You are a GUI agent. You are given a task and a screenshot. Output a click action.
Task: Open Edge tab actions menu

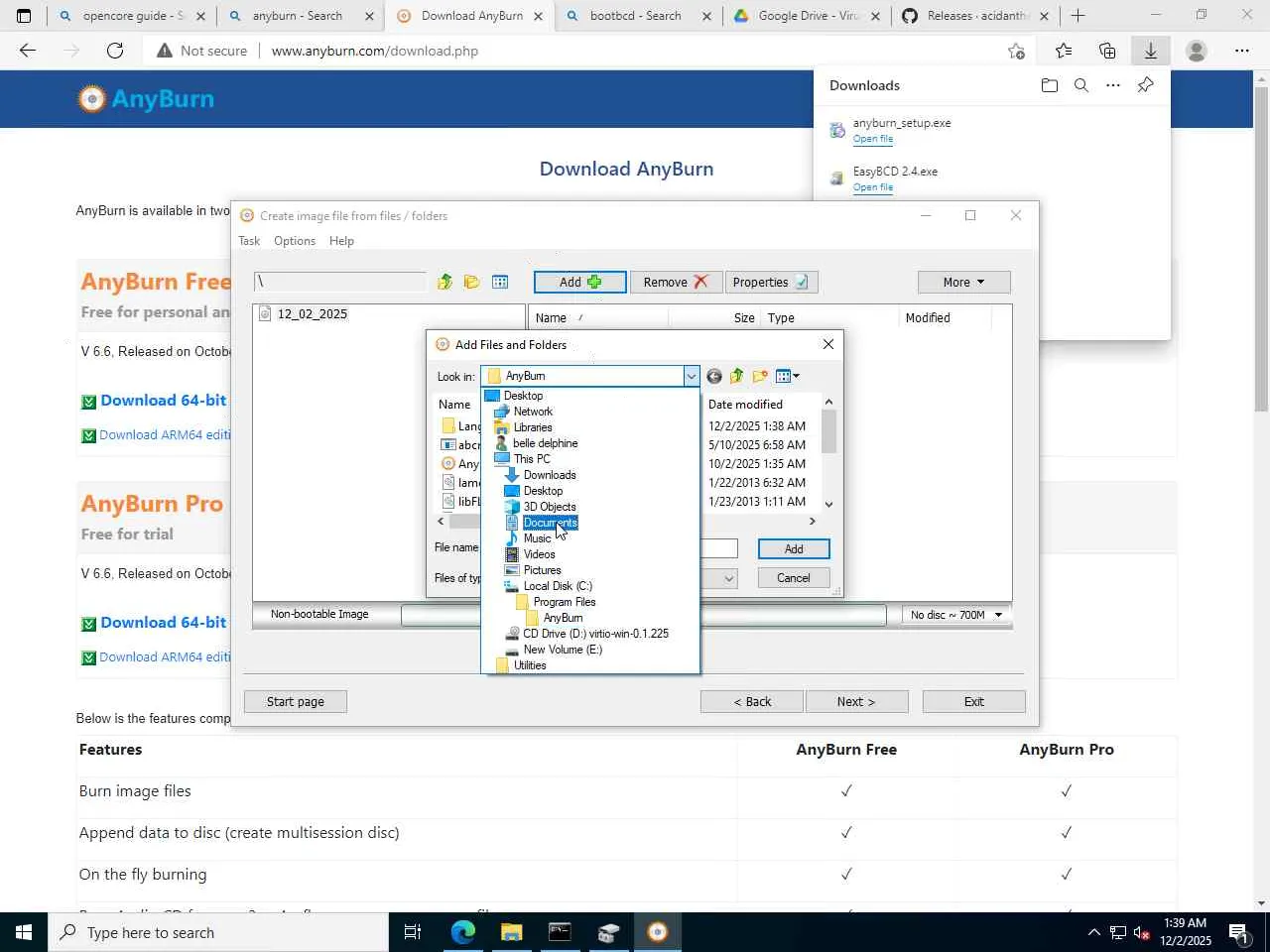click(x=24, y=16)
